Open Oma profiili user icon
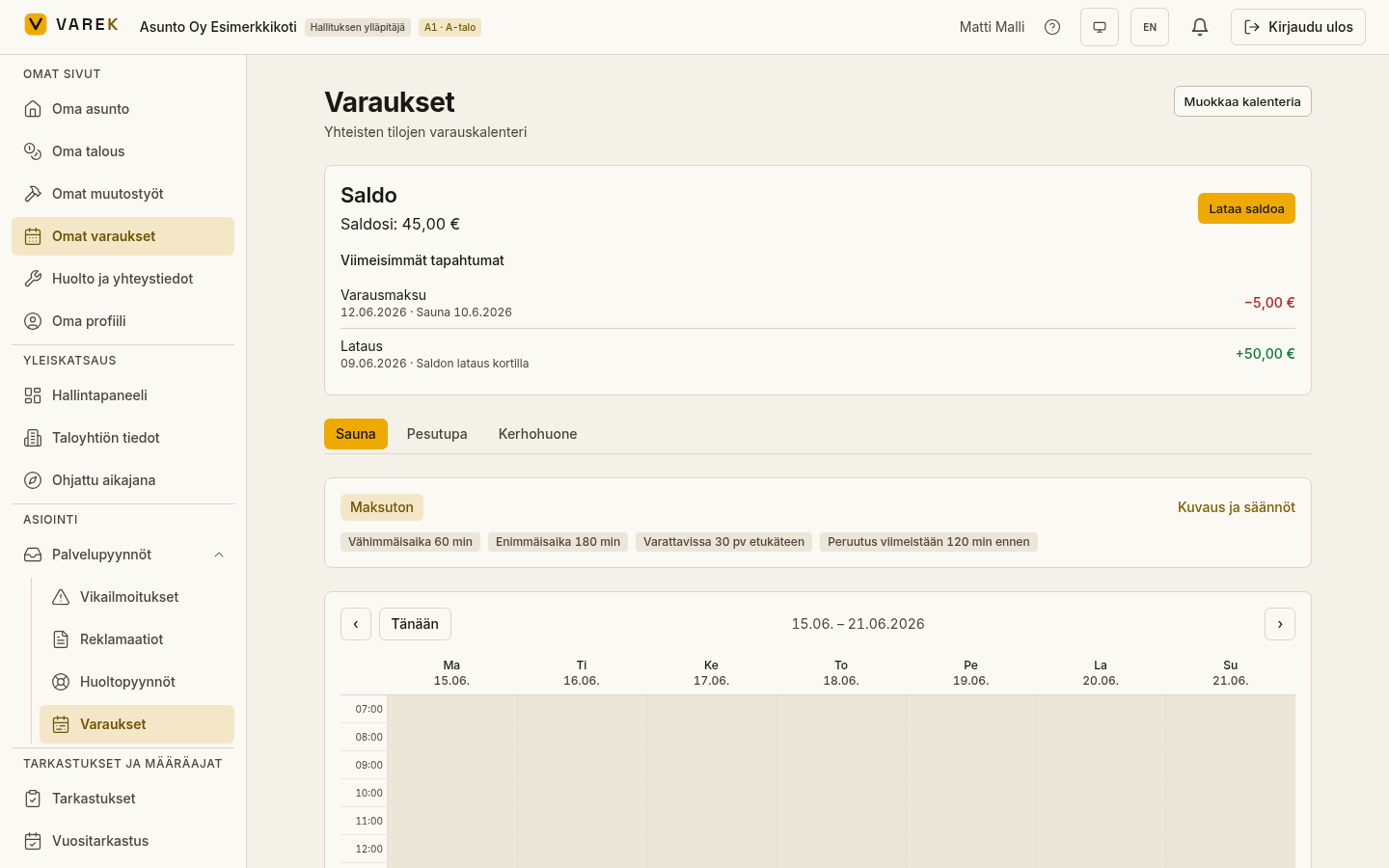This screenshot has width=1389, height=868. 33,321
